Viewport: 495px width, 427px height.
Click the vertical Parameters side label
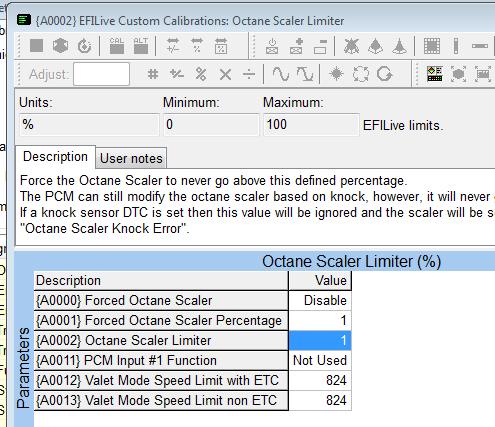(x=23, y=368)
